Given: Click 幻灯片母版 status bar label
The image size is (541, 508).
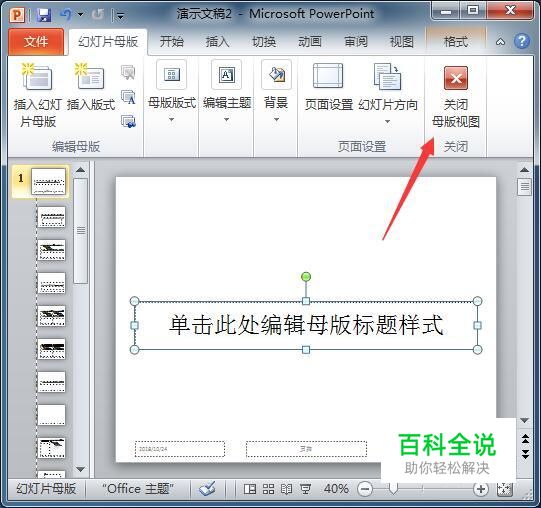Looking at the screenshot, I should (46, 489).
